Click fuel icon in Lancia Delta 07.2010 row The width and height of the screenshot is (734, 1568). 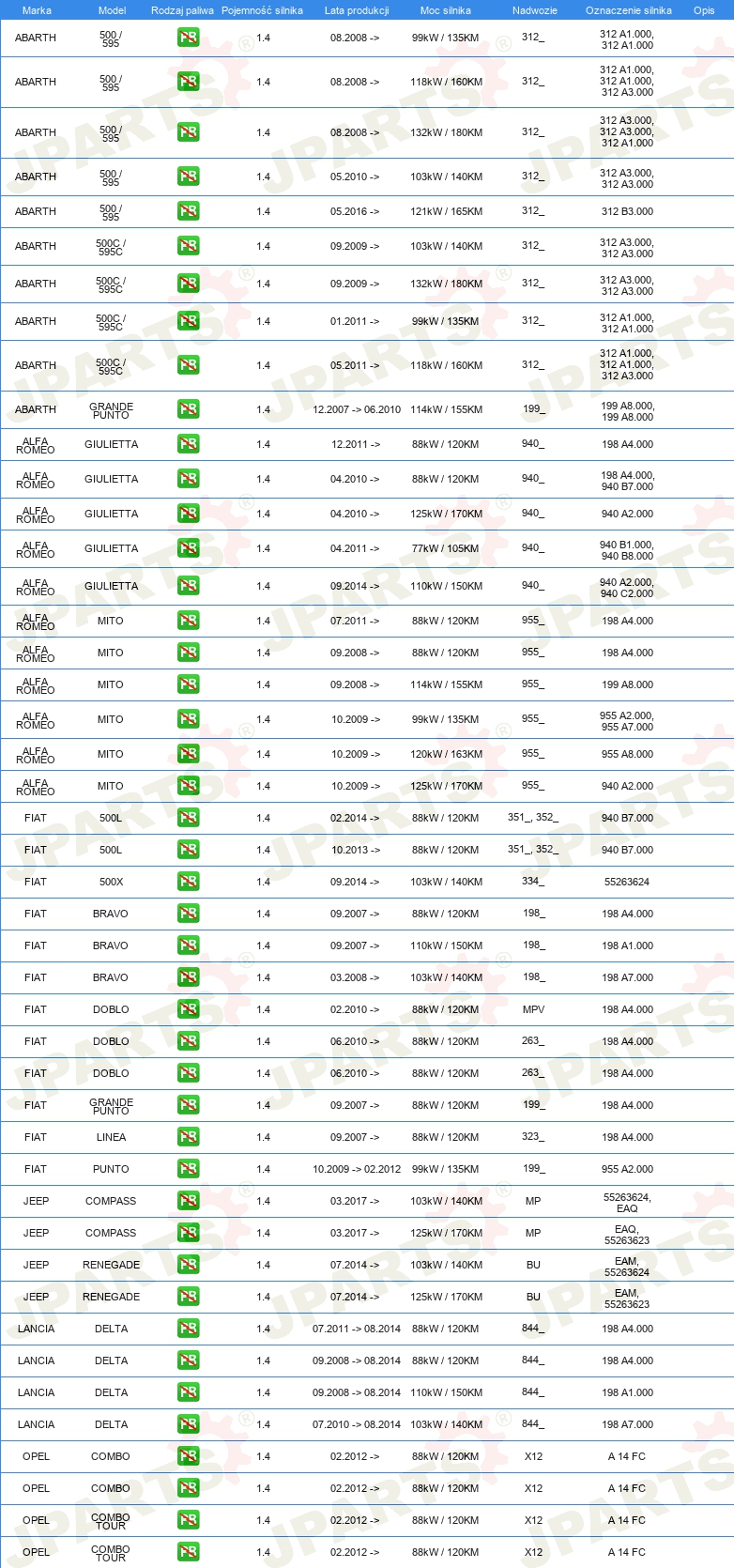[188, 1424]
